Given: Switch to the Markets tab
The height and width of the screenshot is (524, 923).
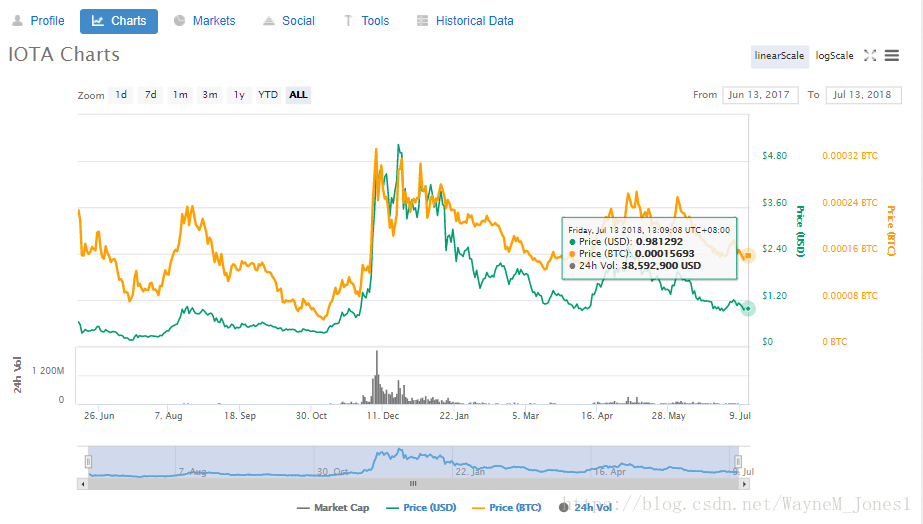Looking at the screenshot, I should point(205,21).
